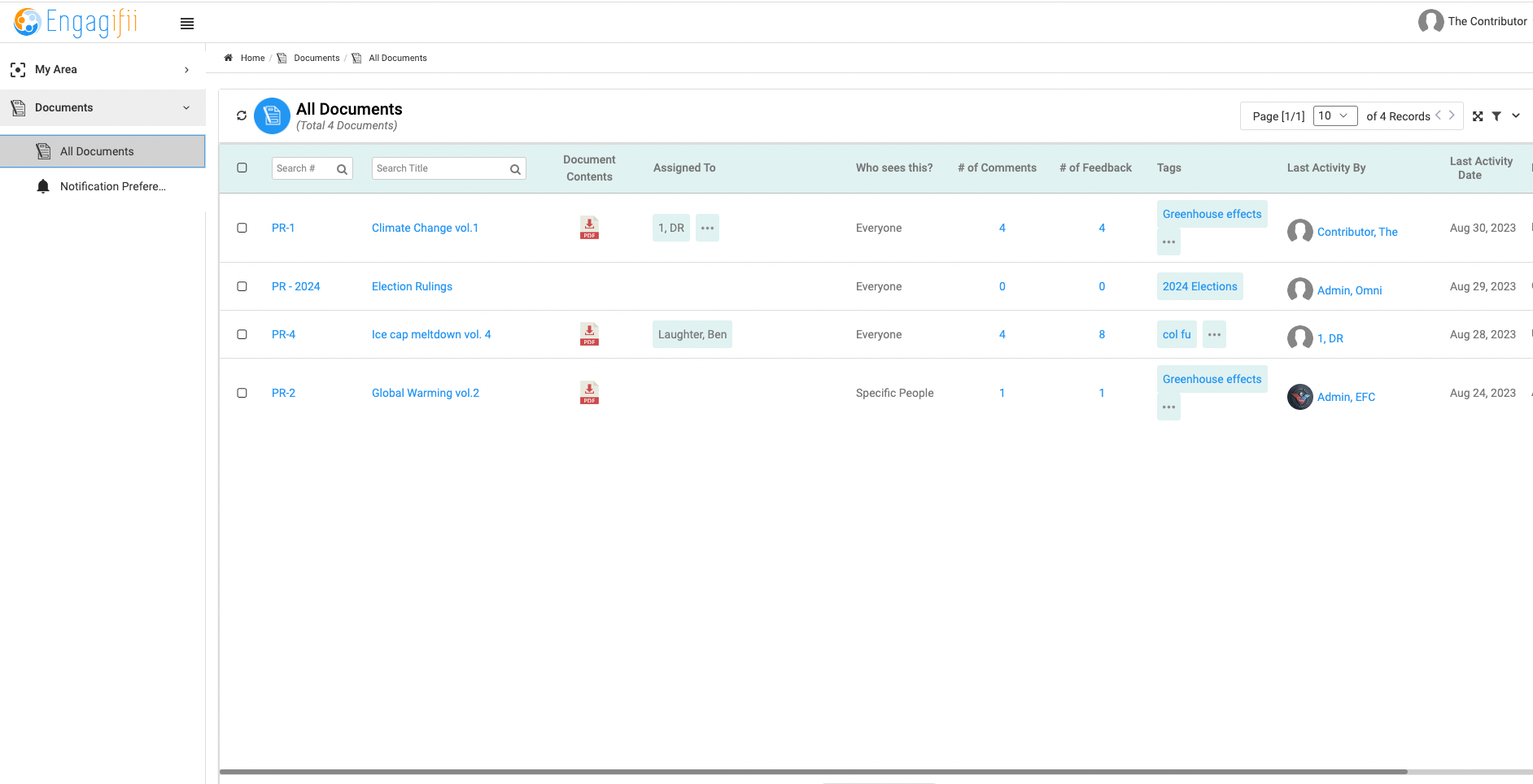Open the PR-4 document number link
This screenshot has width=1533, height=784.
283,334
